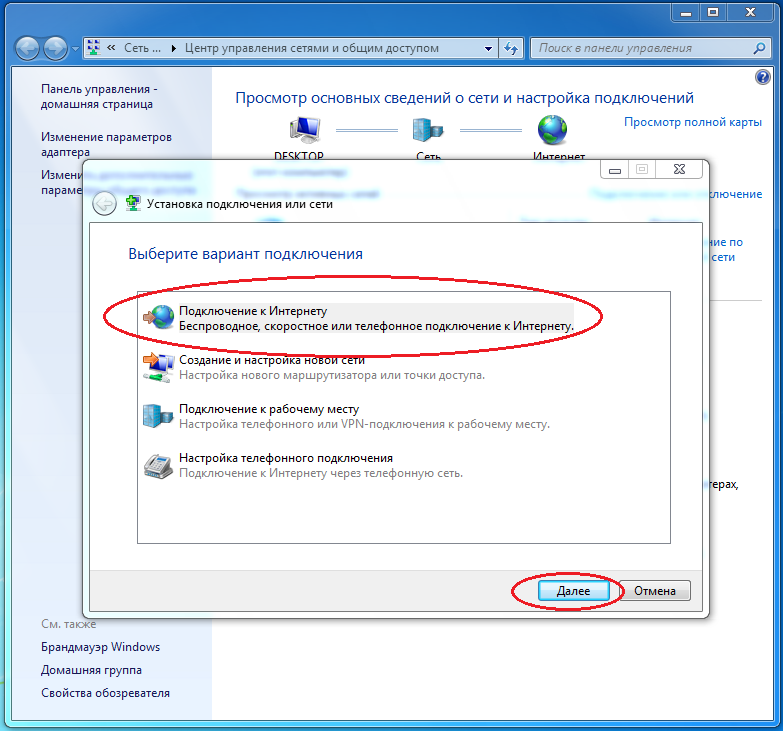Screen dimensions: 783x731
Task: Click the telephone dial-up icon
Action: [x=158, y=467]
